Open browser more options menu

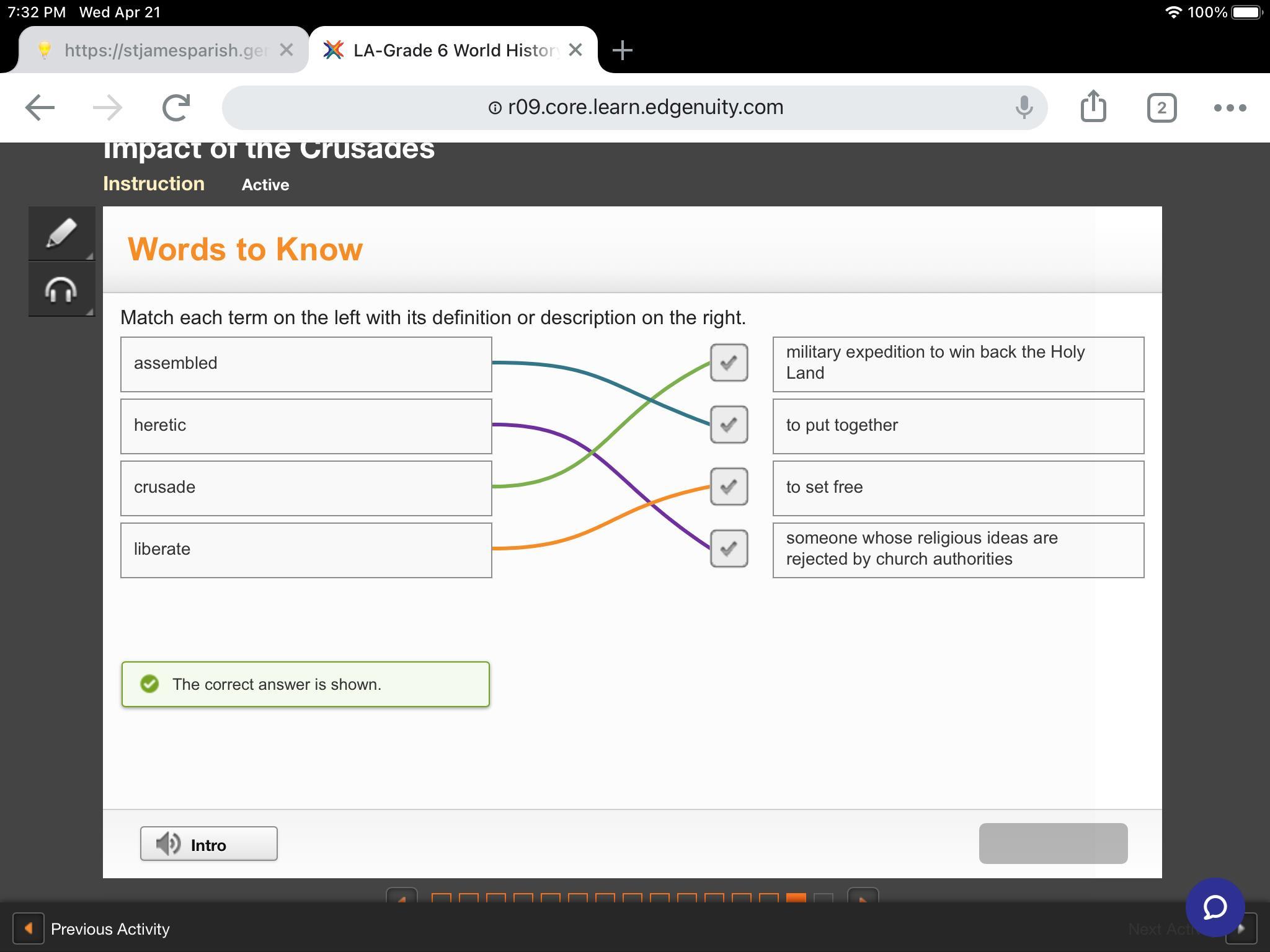click(x=1230, y=108)
